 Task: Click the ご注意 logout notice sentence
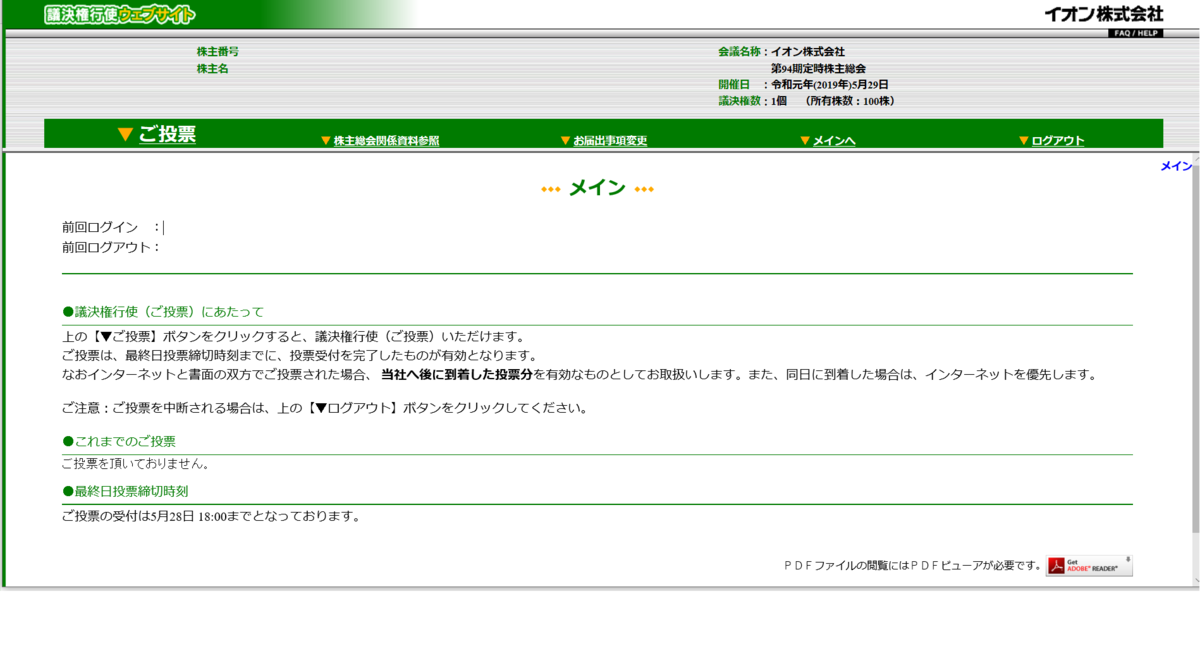pos(325,408)
